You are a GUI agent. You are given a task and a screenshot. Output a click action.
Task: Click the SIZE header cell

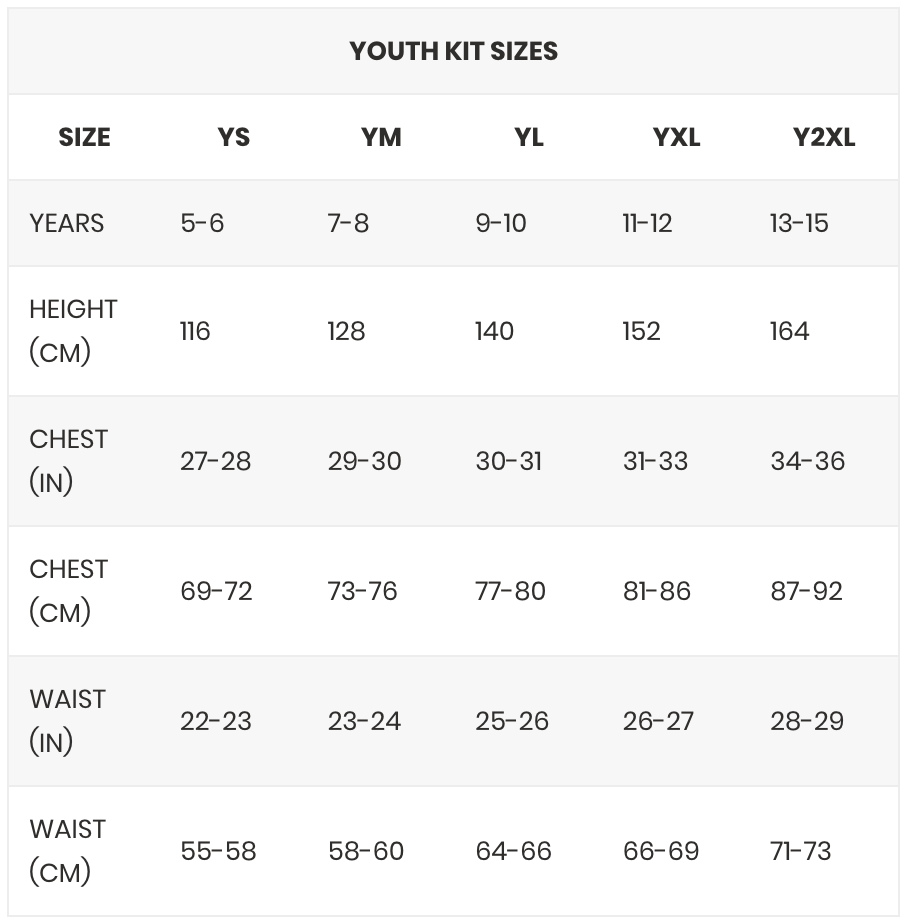[84, 137]
